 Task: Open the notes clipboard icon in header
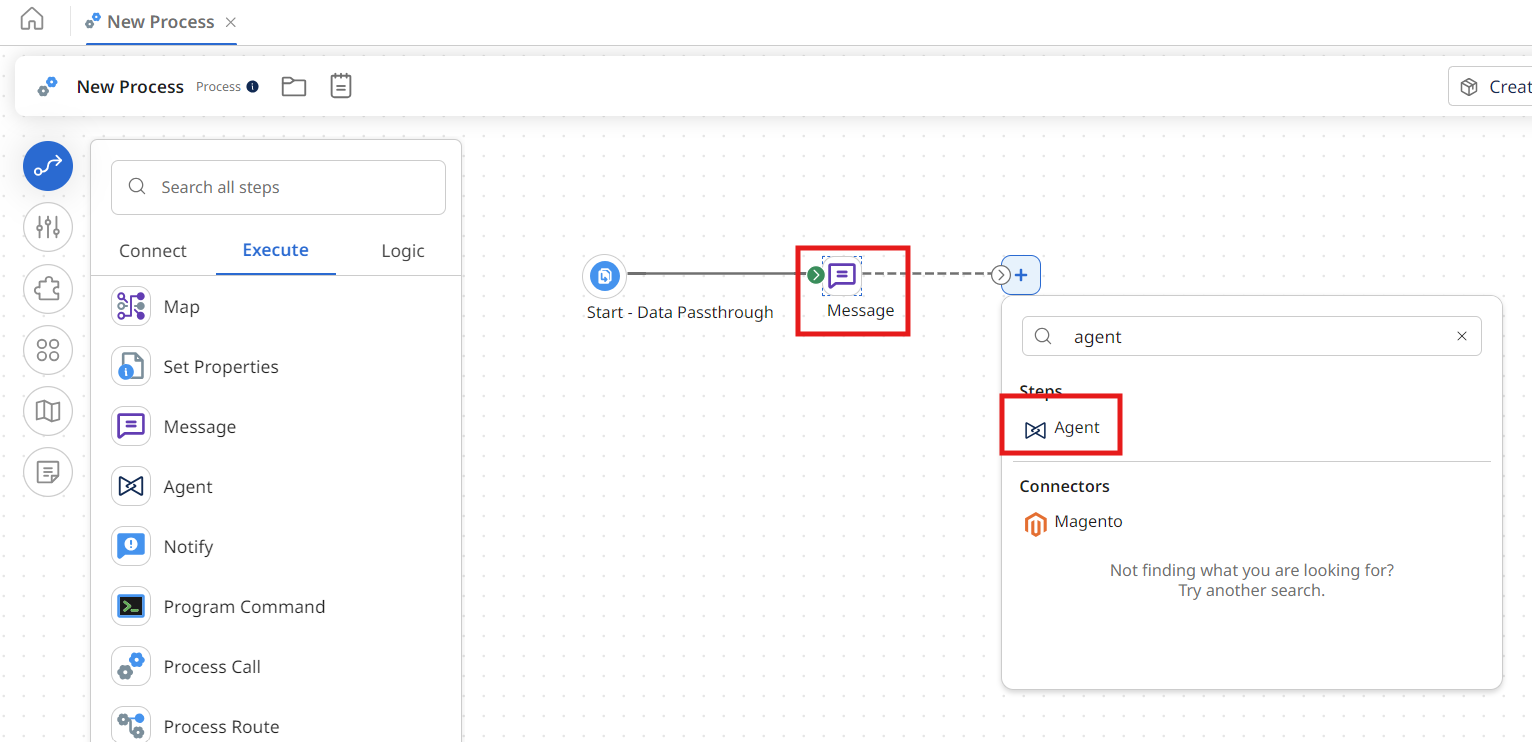(341, 86)
